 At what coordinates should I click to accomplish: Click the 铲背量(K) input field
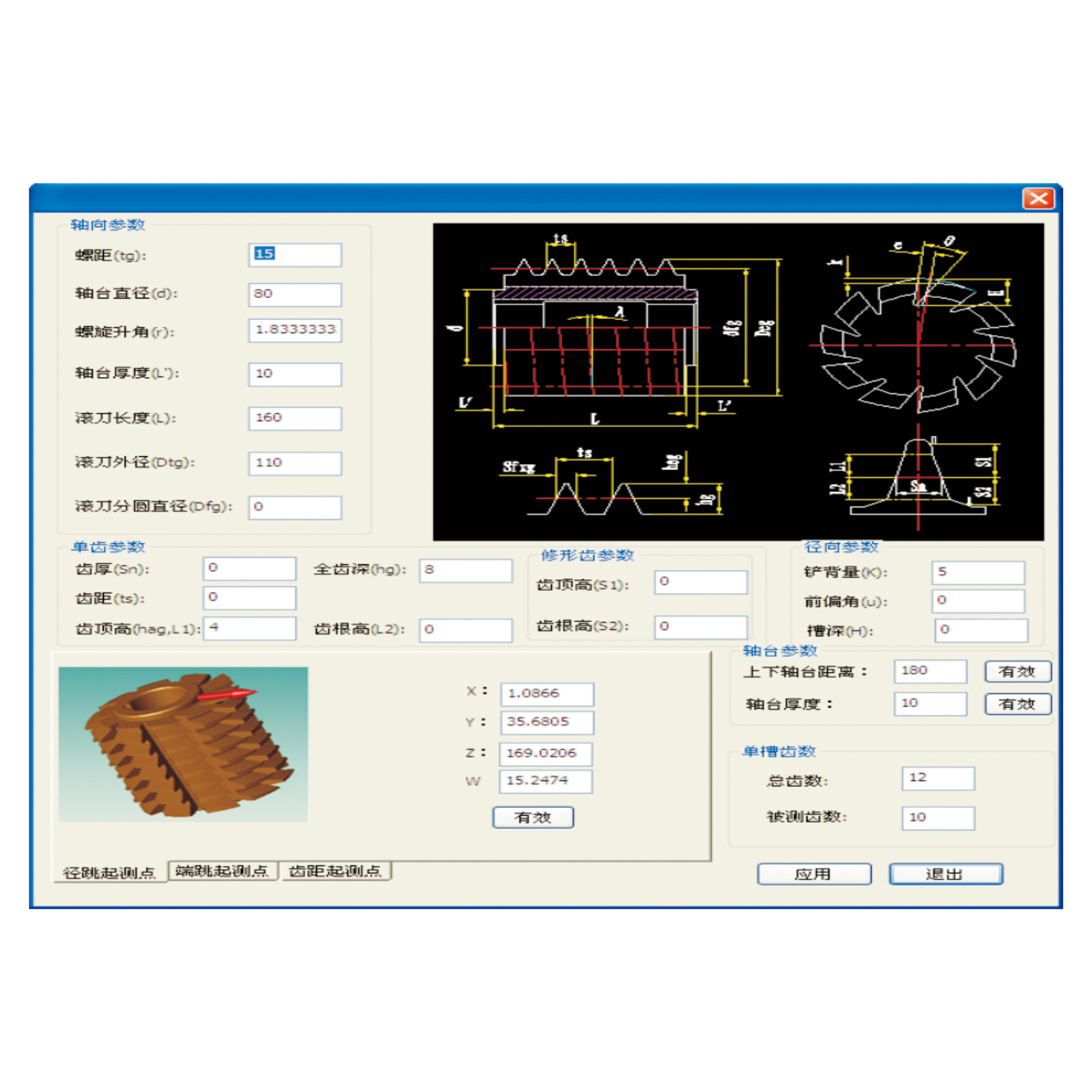[978, 572]
